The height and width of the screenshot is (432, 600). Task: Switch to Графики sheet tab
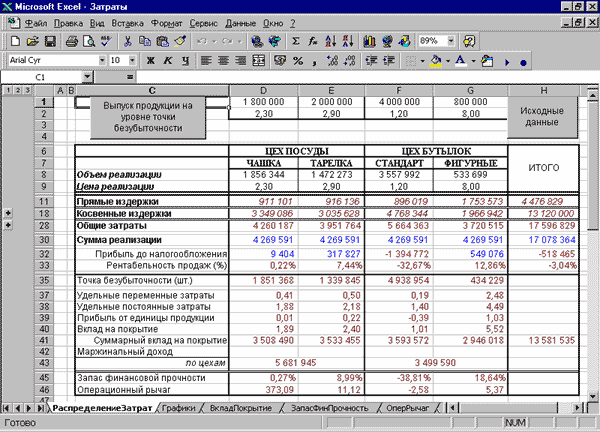[178, 408]
